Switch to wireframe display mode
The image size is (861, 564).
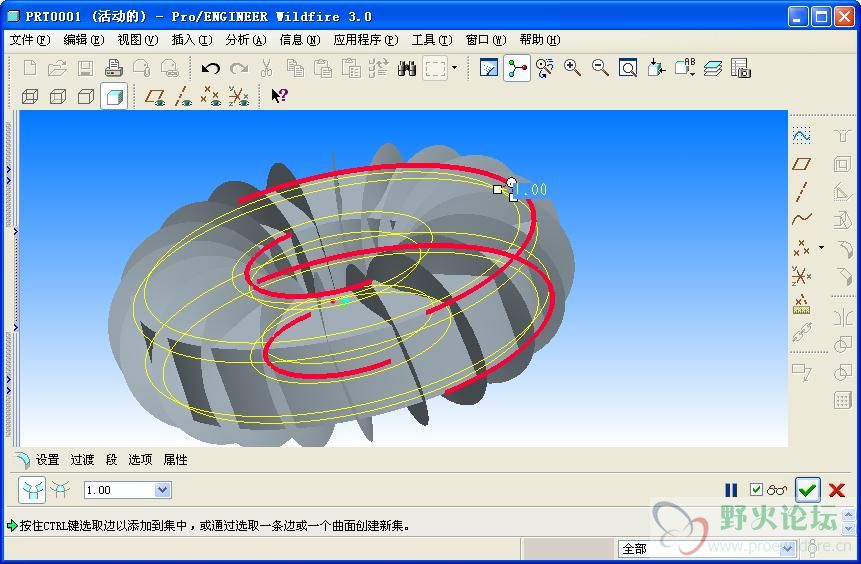pos(30,97)
